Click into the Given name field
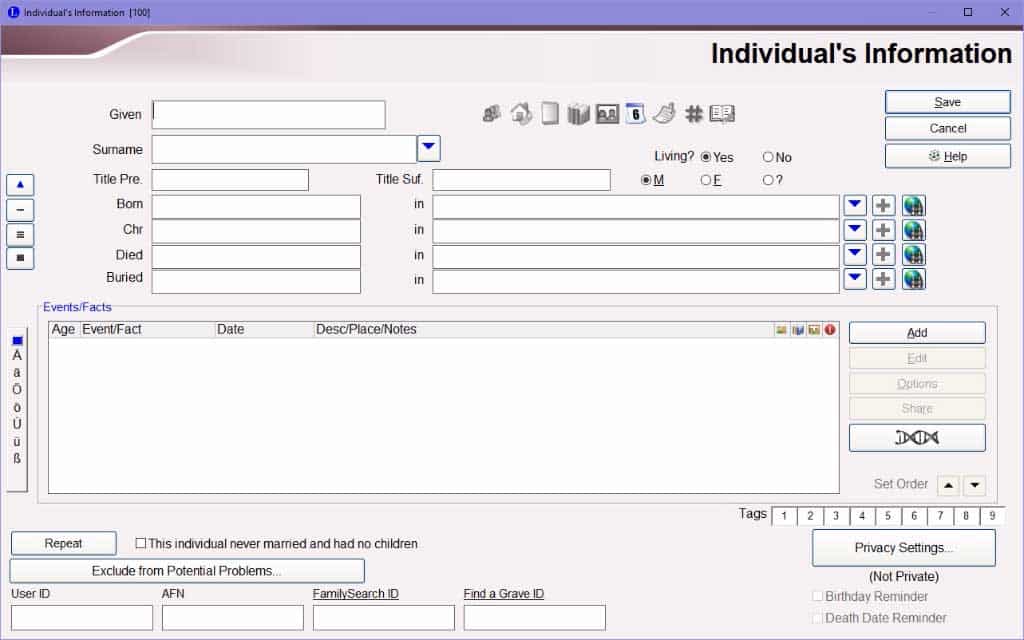1024x640 pixels. click(268, 115)
